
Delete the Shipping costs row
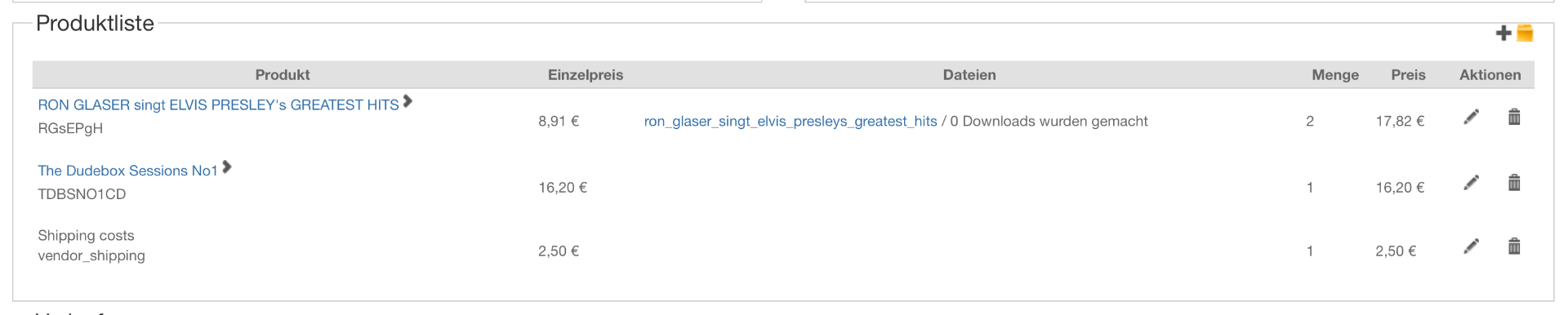click(x=1514, y=246)
